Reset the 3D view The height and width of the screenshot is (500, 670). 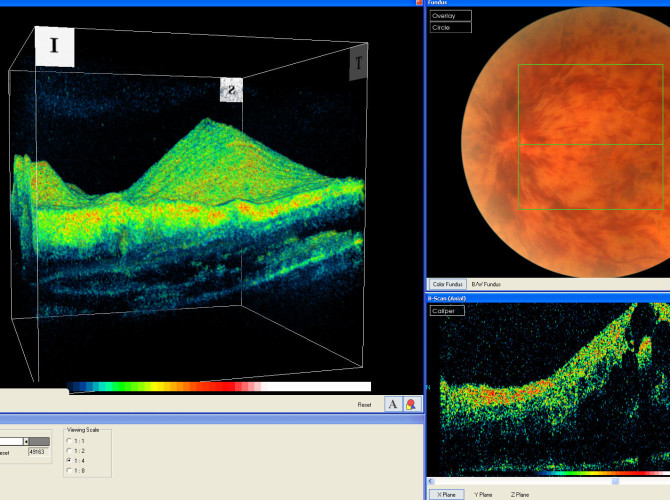coord(364,404)
